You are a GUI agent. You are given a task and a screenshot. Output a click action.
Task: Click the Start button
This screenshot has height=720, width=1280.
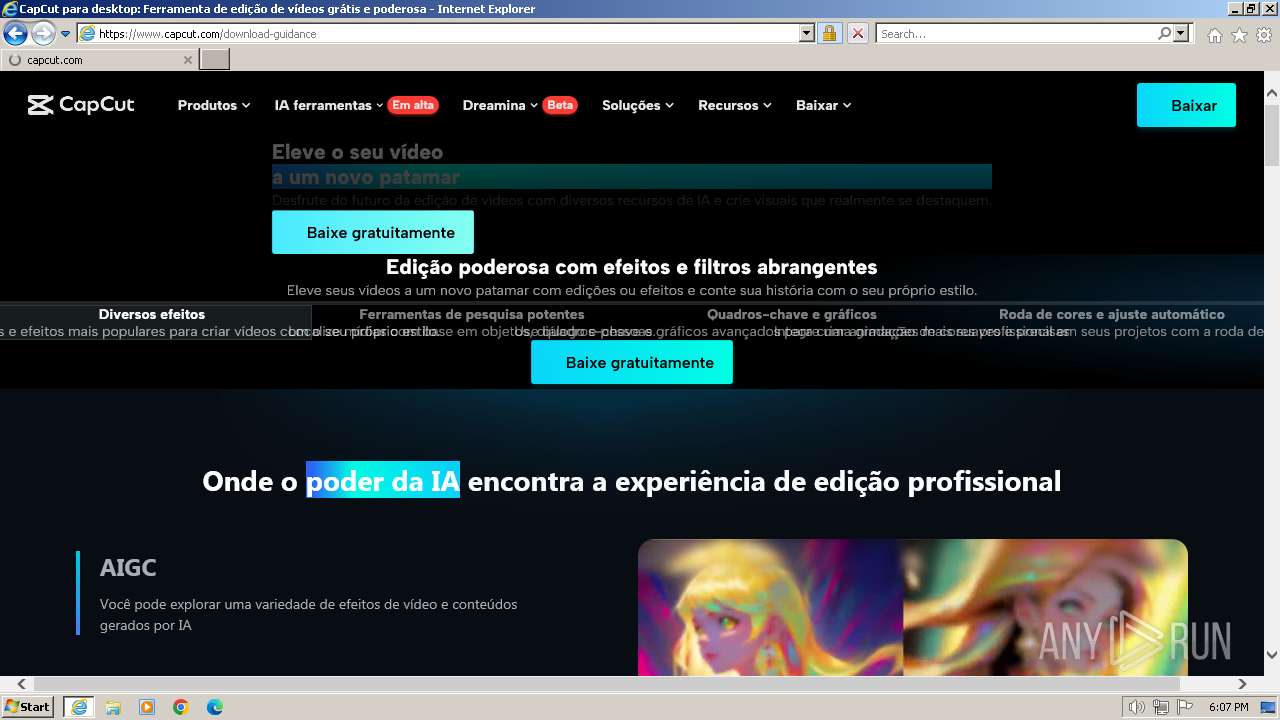point(28,707)
